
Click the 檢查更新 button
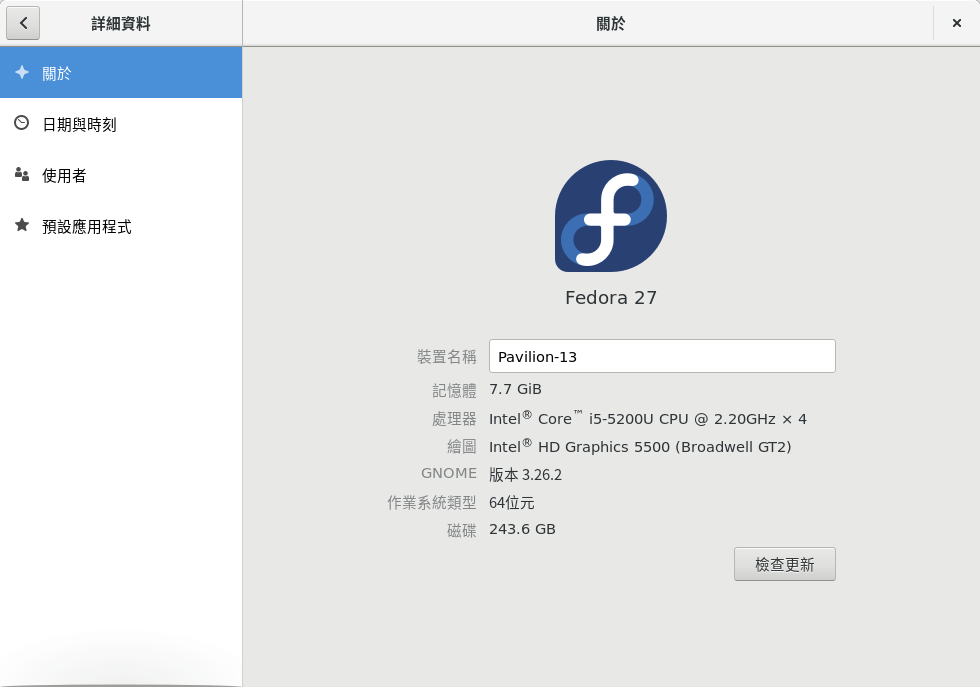coord(784,564)
